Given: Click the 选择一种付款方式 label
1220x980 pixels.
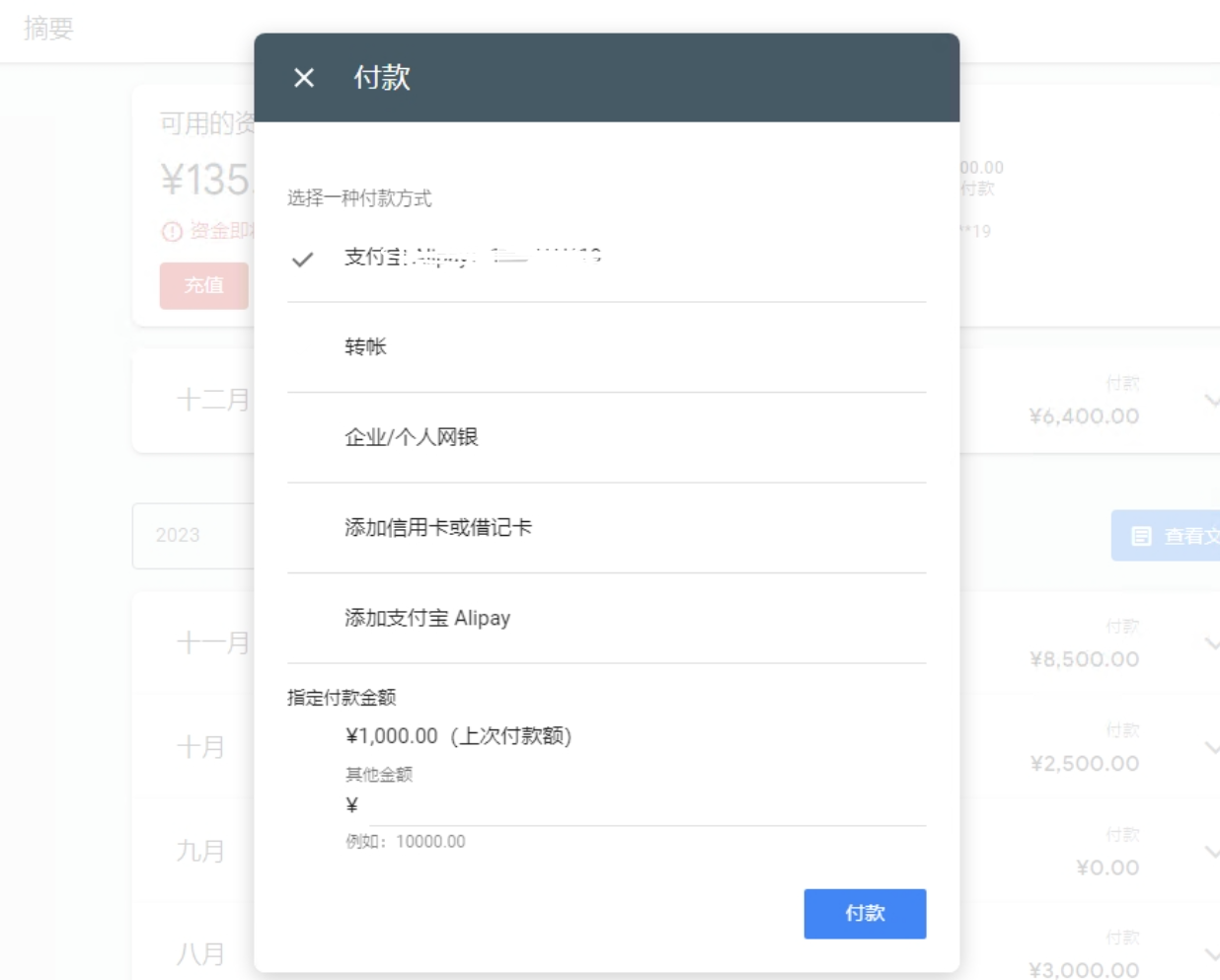Looking at the screenshot, I should point(359,198).
